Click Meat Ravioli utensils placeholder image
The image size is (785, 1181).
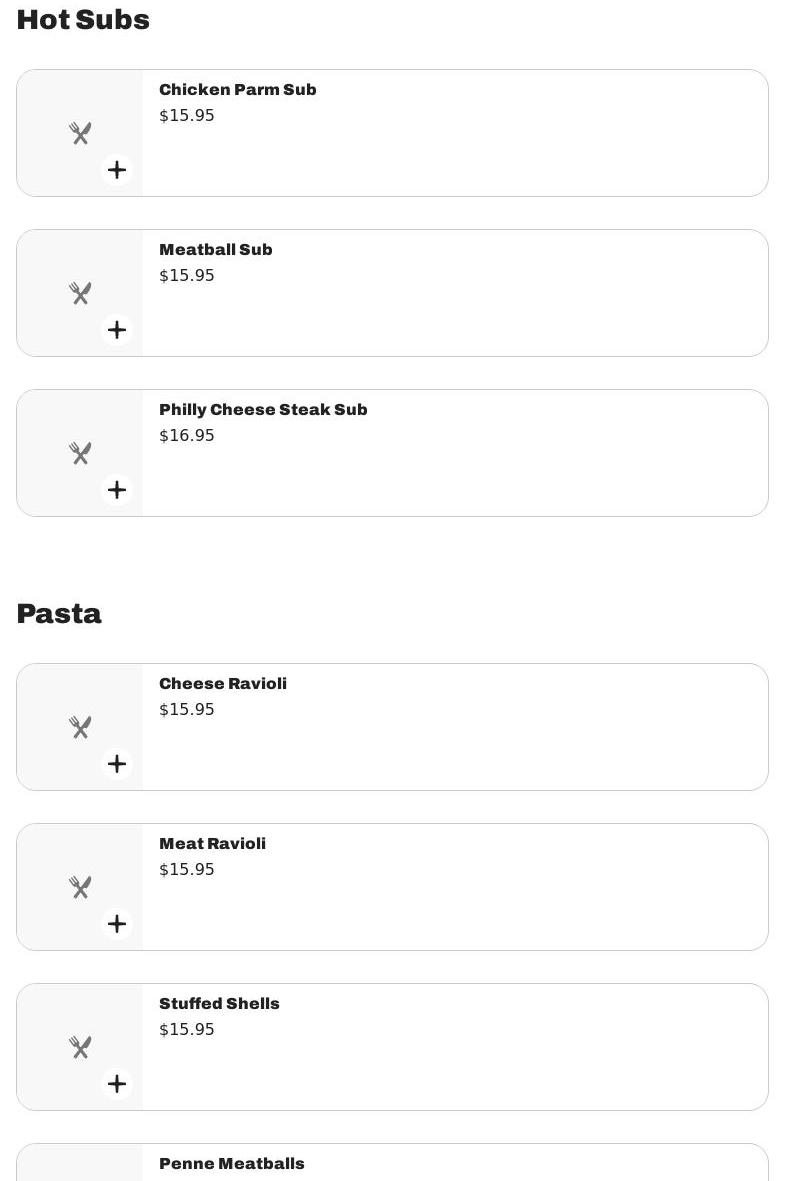pos(80,887)
